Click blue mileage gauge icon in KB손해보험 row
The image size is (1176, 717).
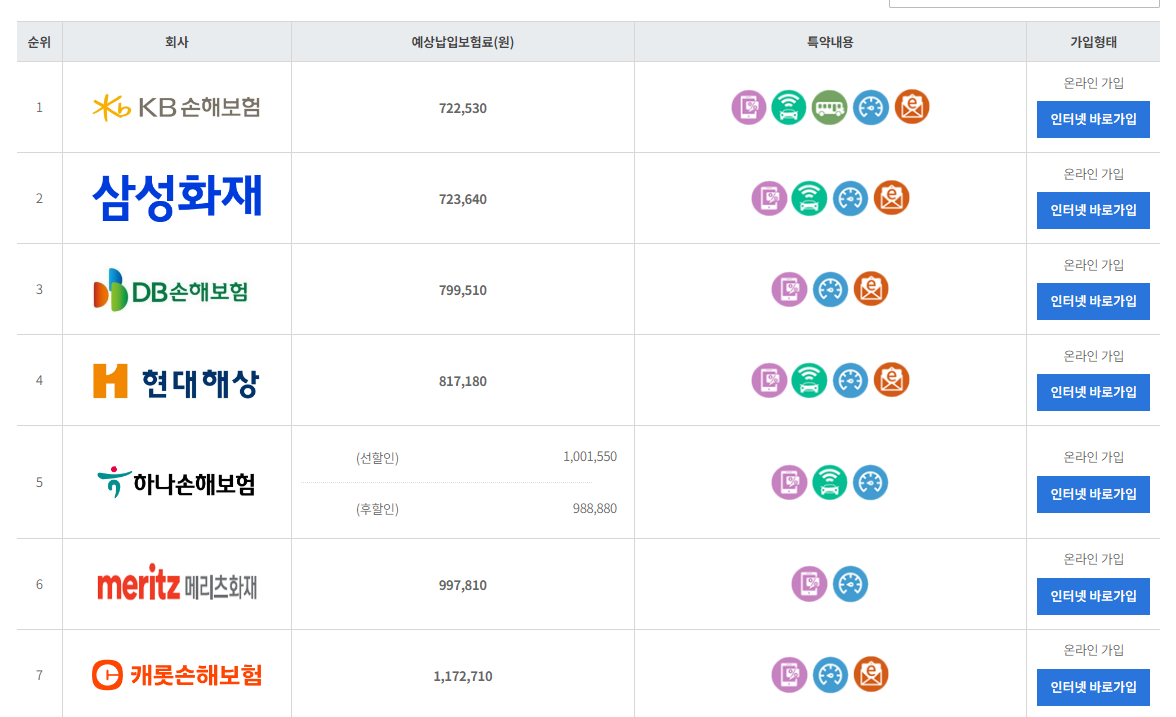871,107
